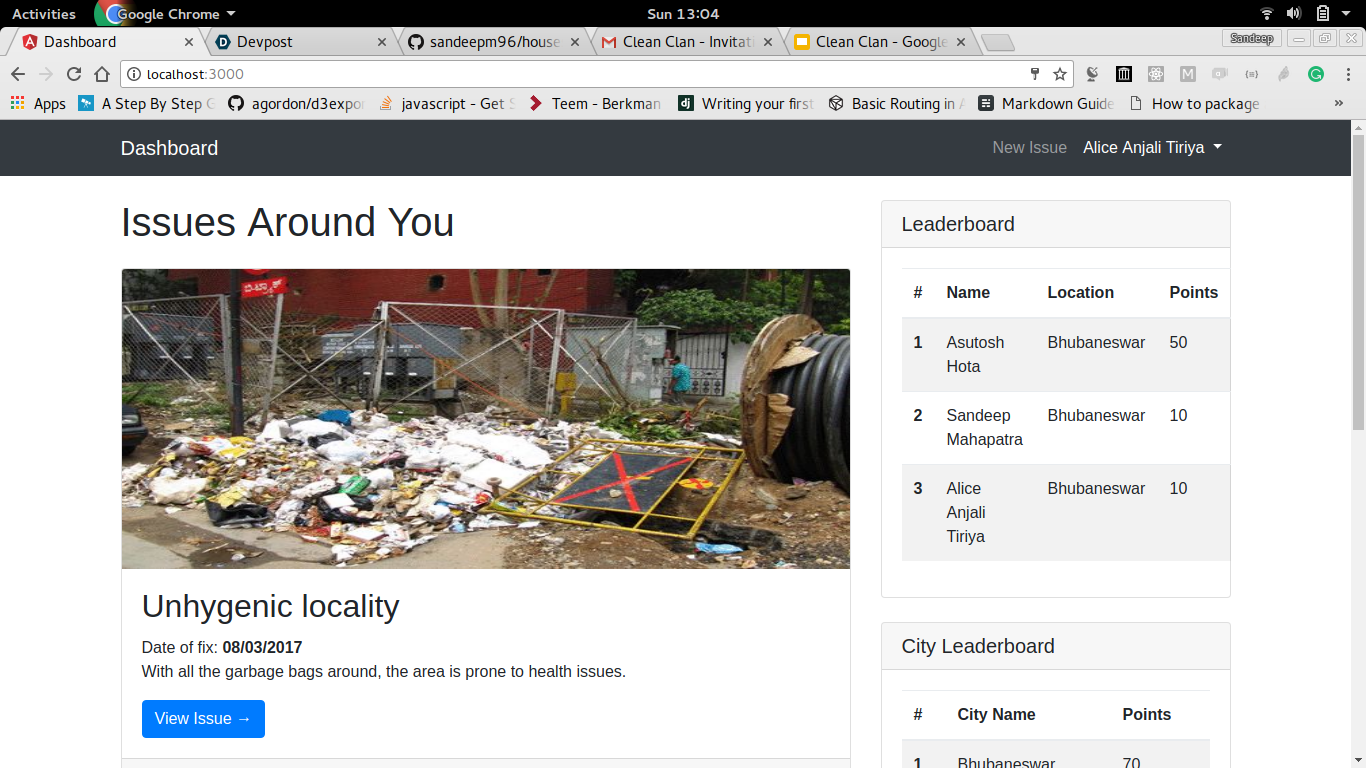Click the fix date '08/03/2017'
Screen dimensions: 1366x768
pos(262,647)
